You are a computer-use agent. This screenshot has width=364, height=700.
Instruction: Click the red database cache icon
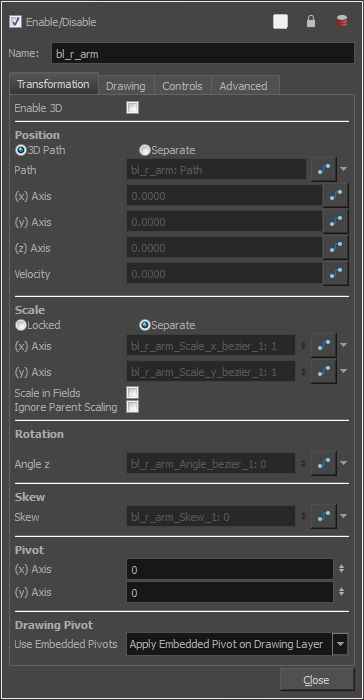pyautogui.click(x=342, y=21)
